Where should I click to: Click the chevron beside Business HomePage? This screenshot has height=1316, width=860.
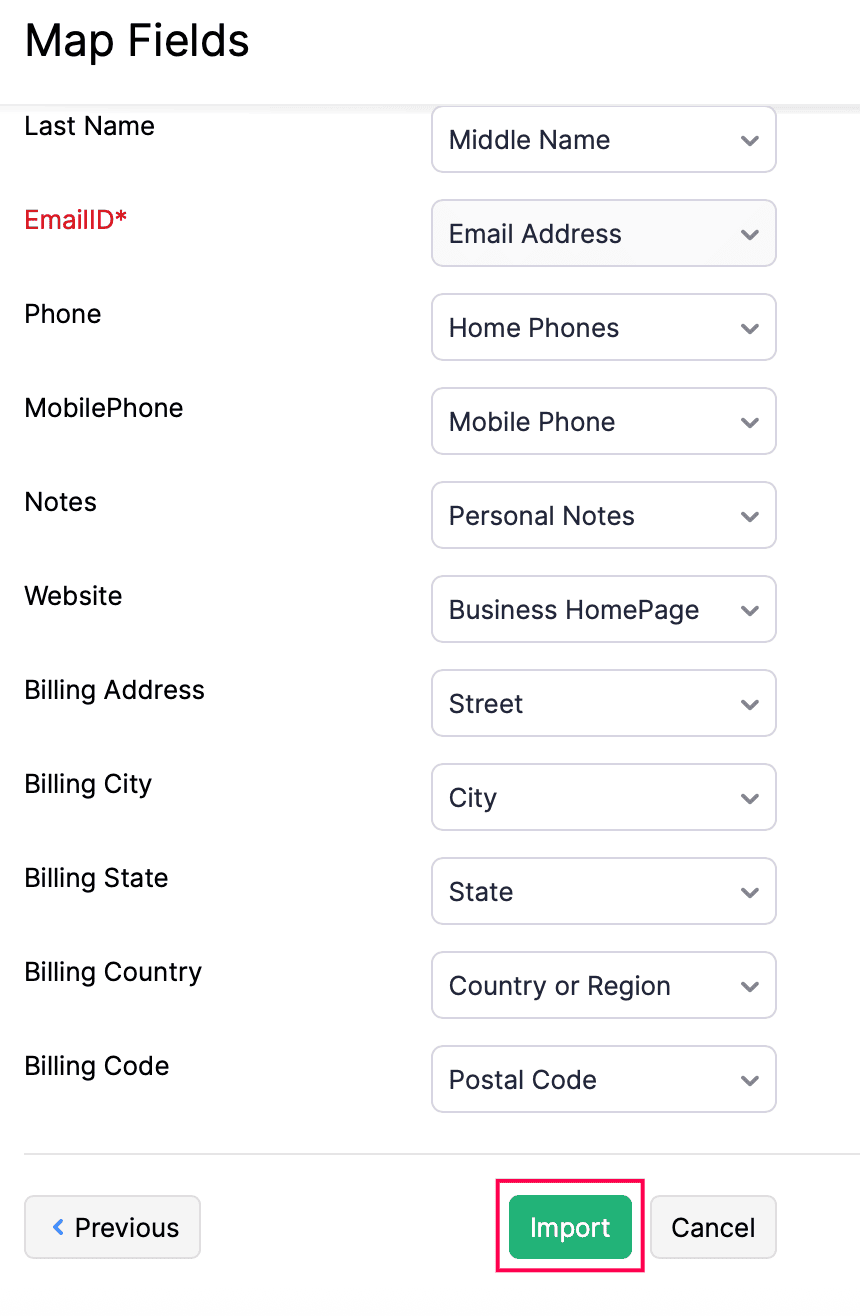(750, 611)
